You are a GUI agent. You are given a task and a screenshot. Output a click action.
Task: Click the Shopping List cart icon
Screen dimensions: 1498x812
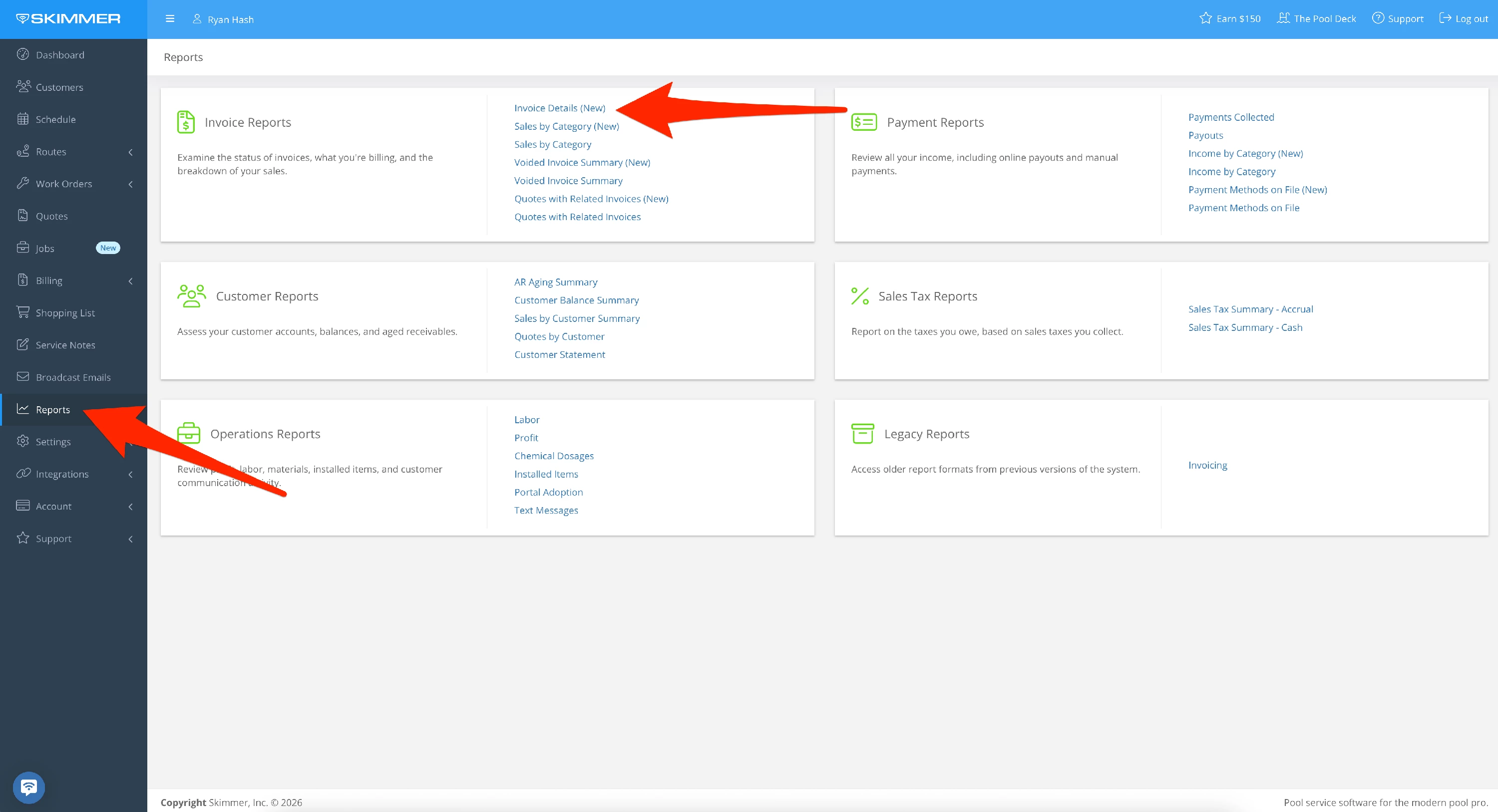(x=22, y=312)
